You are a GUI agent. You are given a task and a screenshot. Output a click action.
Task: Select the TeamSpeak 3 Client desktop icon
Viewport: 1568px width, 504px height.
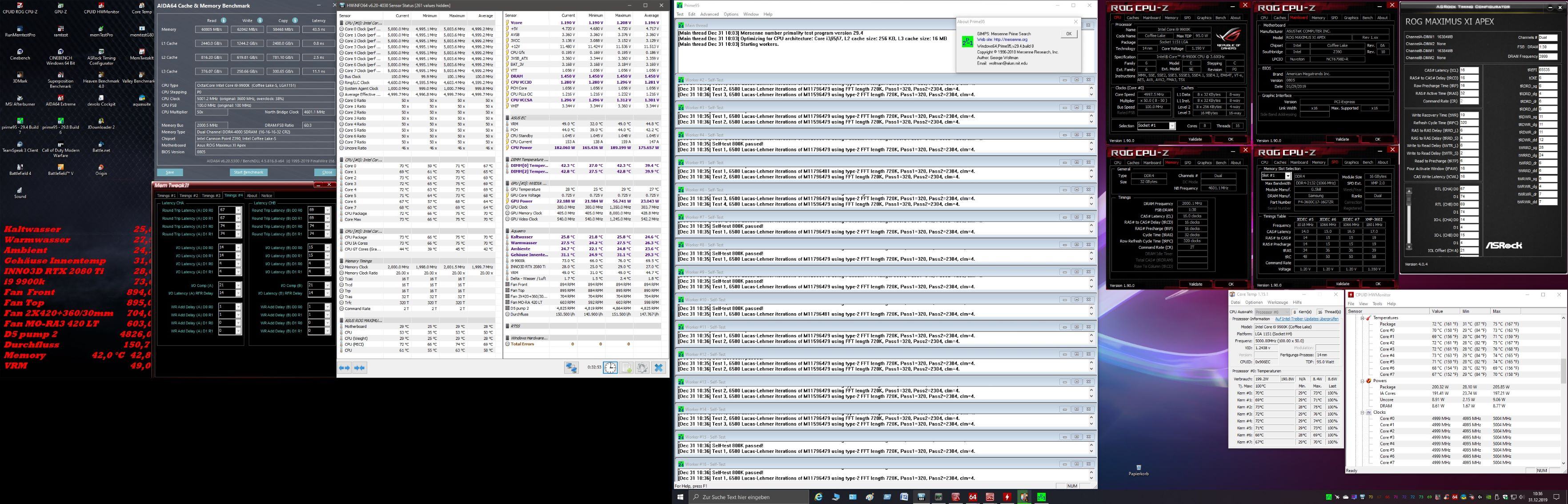[20, 147]
